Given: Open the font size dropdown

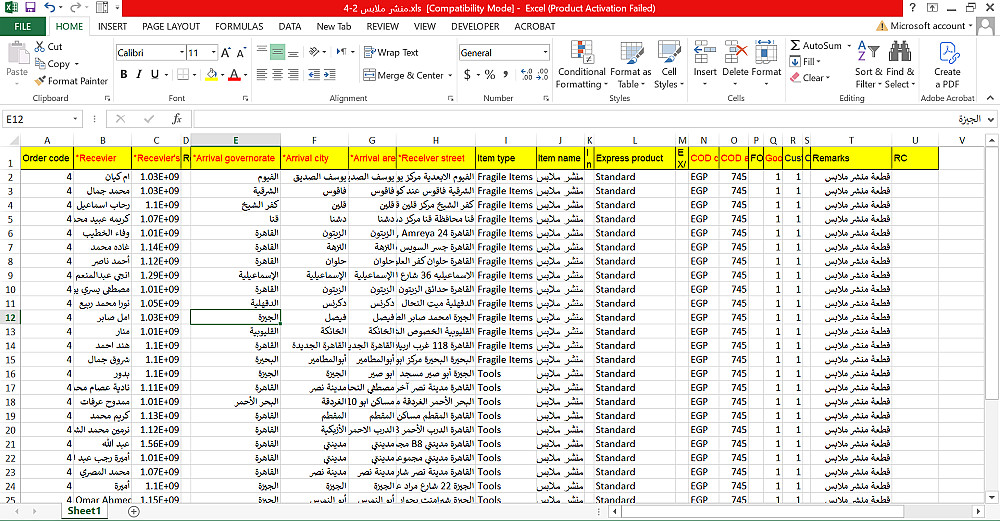Looking at the screenshot, I should click(214, 53).
